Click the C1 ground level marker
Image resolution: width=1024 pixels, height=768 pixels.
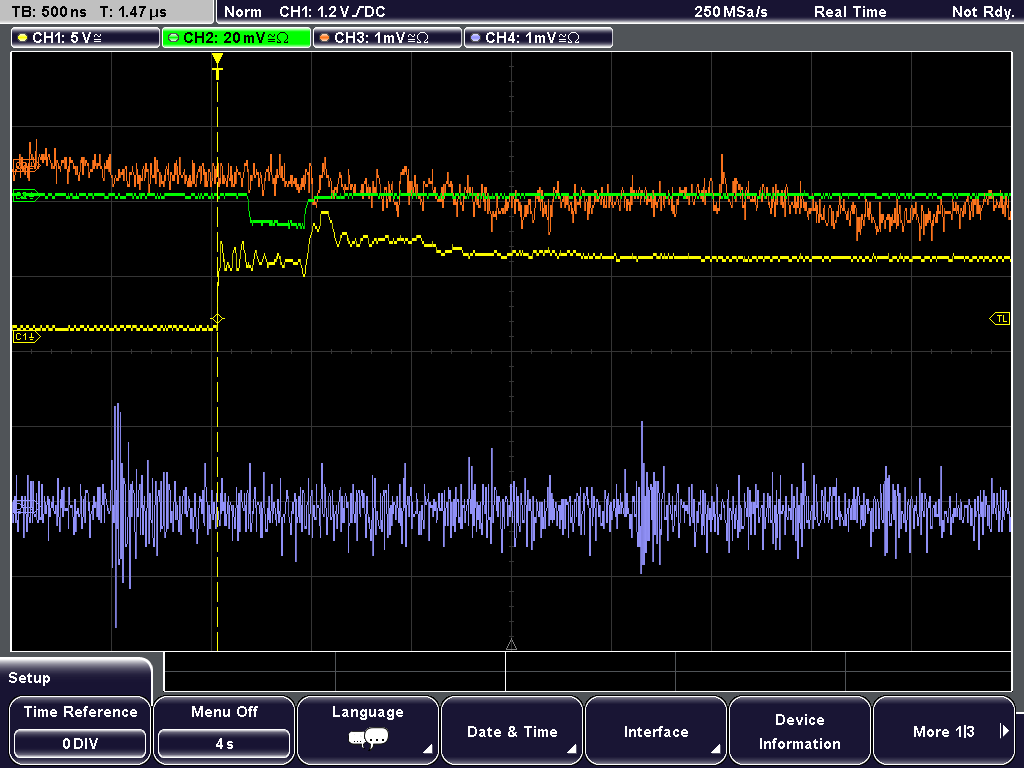[26, 337]
